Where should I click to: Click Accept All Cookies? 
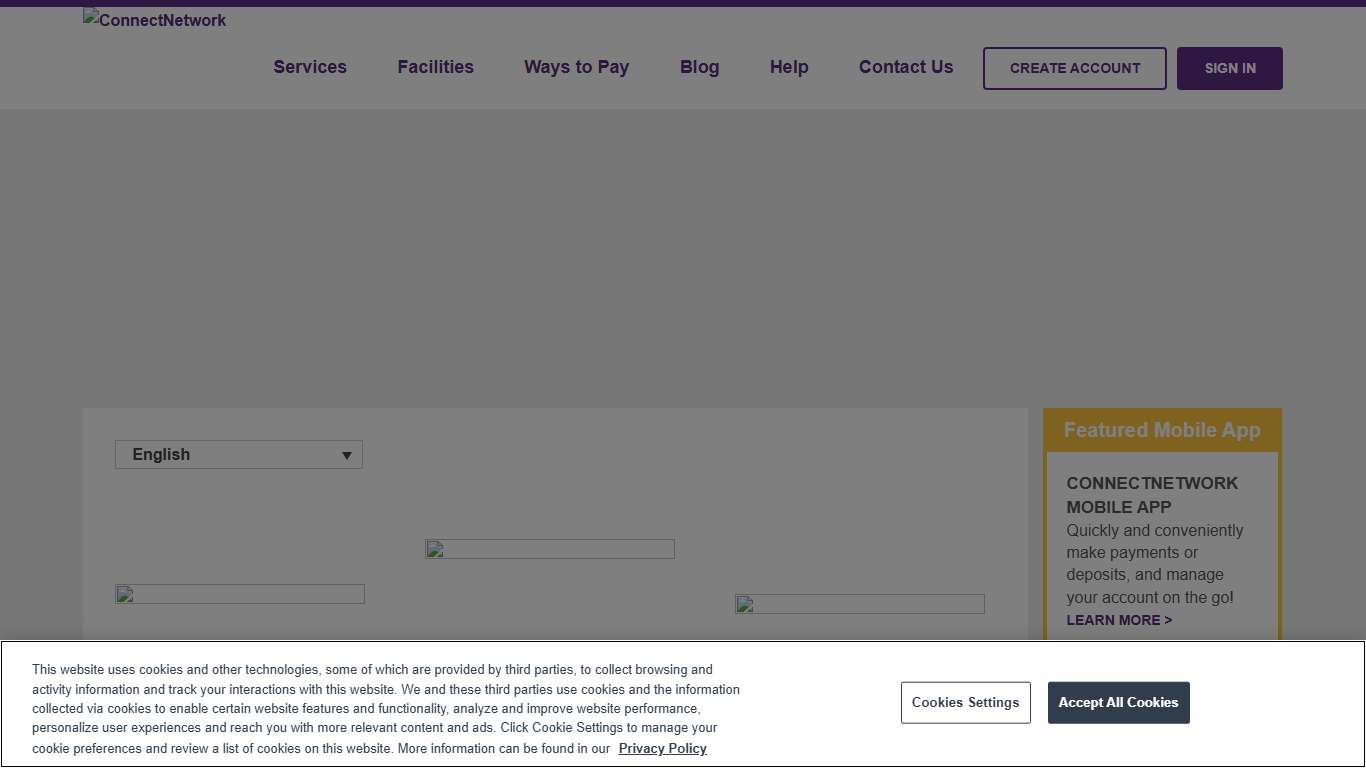1118,702
